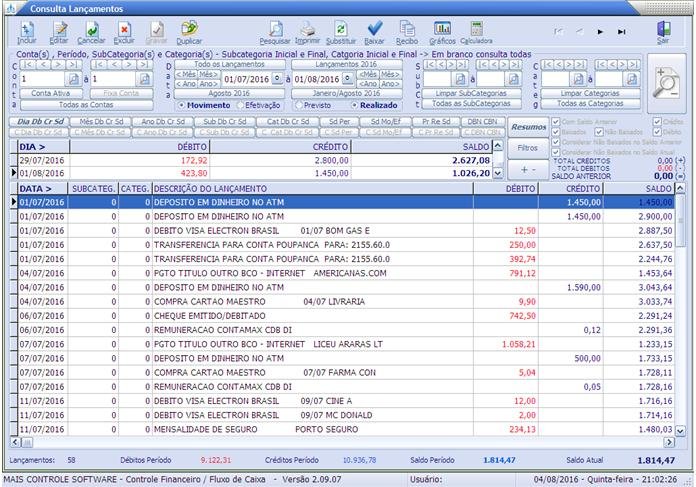Open lookup for the final Categoria field
The image size is (696, 487).
(x=632, y=79)
